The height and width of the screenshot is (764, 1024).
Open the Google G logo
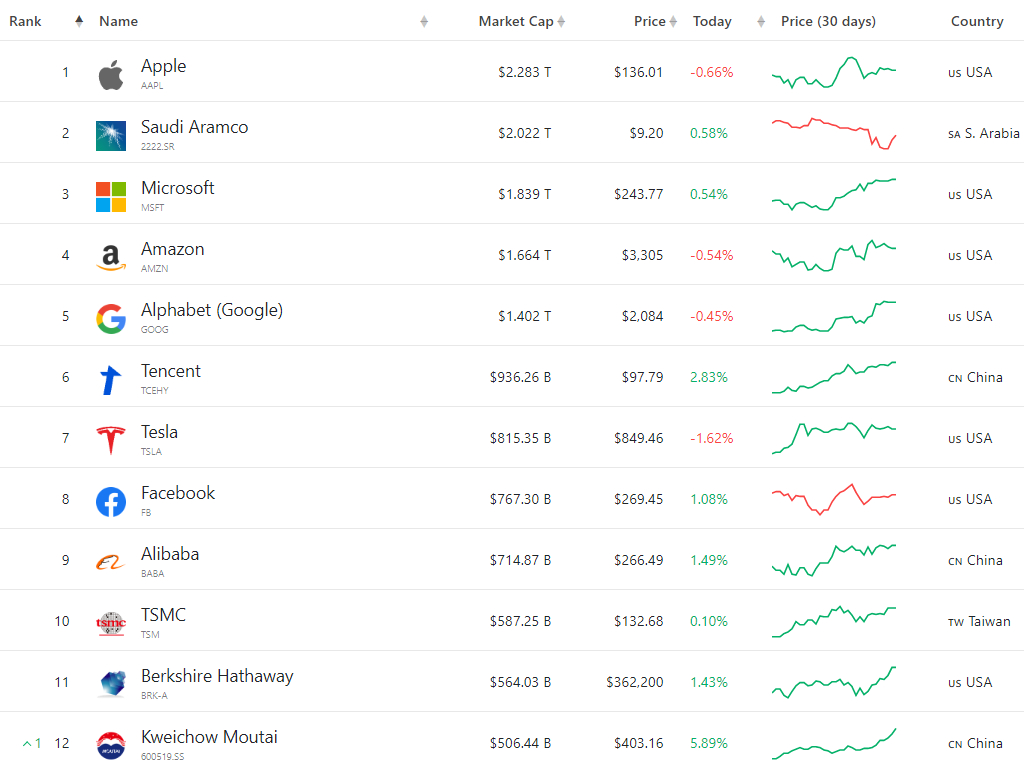coord(111,319)
